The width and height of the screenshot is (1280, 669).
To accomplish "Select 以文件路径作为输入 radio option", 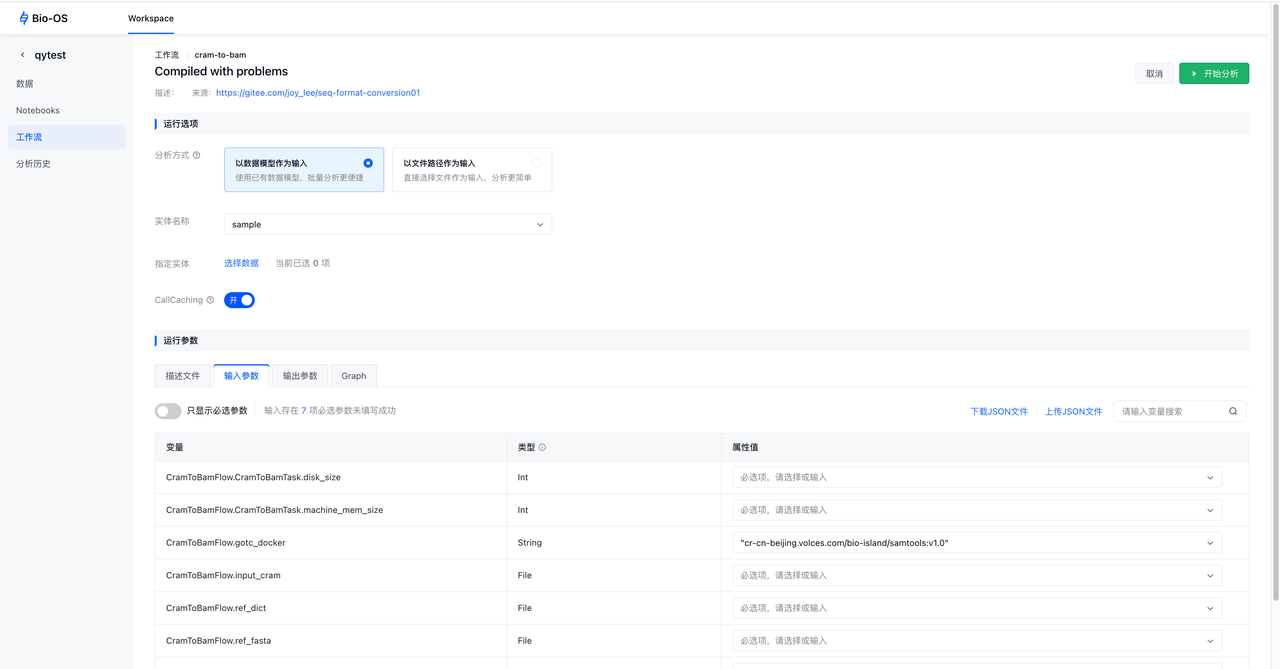I will click(536, 163).
